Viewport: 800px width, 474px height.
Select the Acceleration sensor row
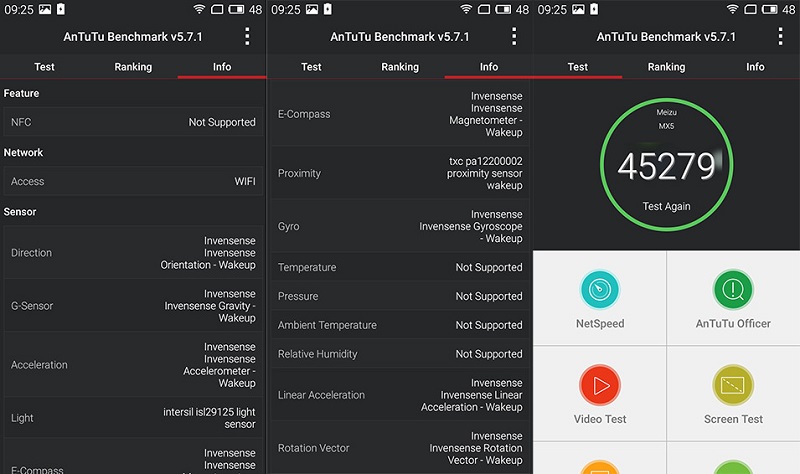point(133,365)
